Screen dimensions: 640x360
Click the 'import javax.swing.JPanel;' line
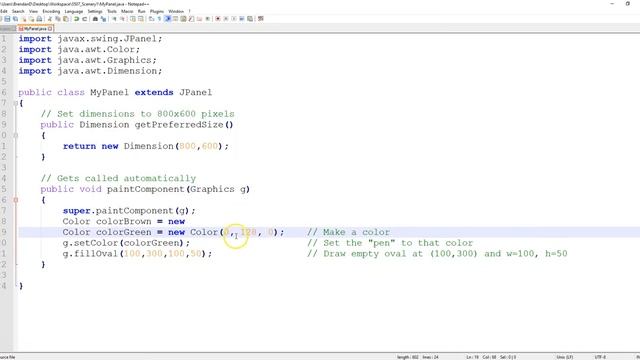tap(90, 39)
